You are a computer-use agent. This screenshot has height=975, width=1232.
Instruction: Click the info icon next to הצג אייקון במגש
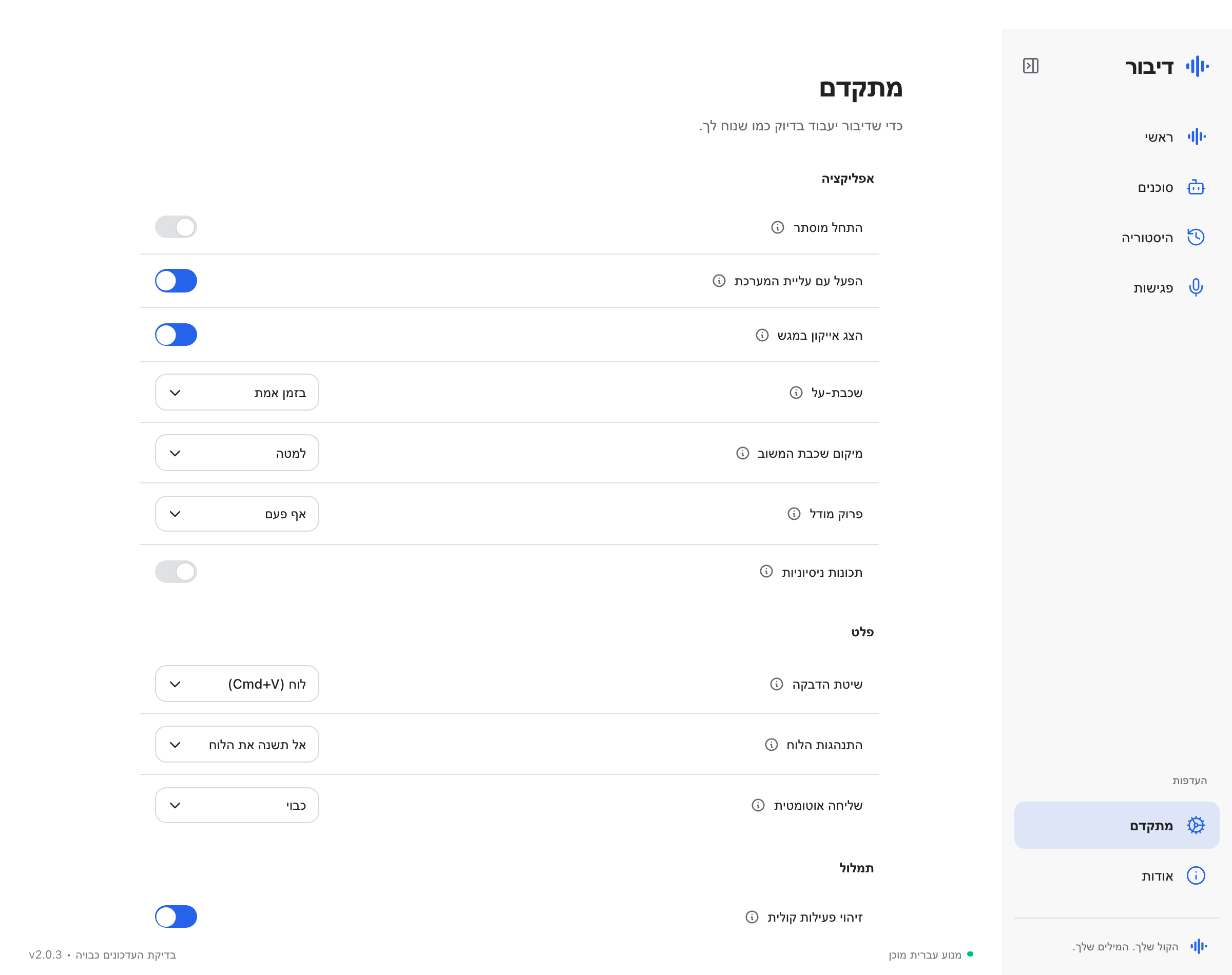pos(762,335)
